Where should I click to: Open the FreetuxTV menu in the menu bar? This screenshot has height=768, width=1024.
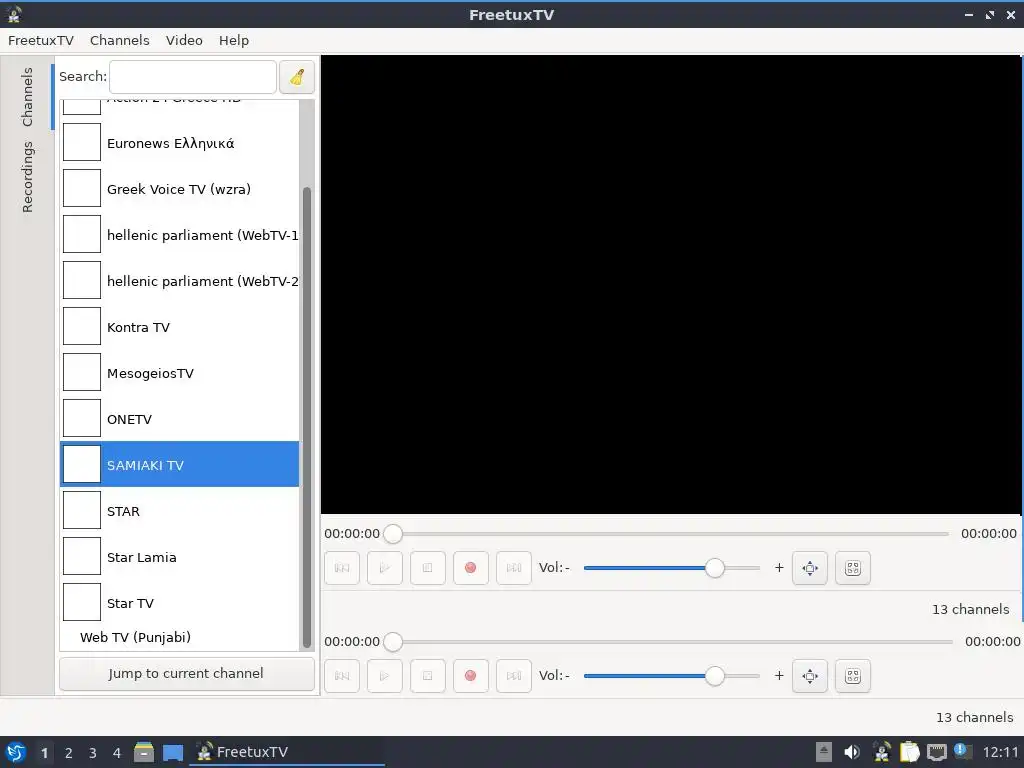click(x=40, y=40)
